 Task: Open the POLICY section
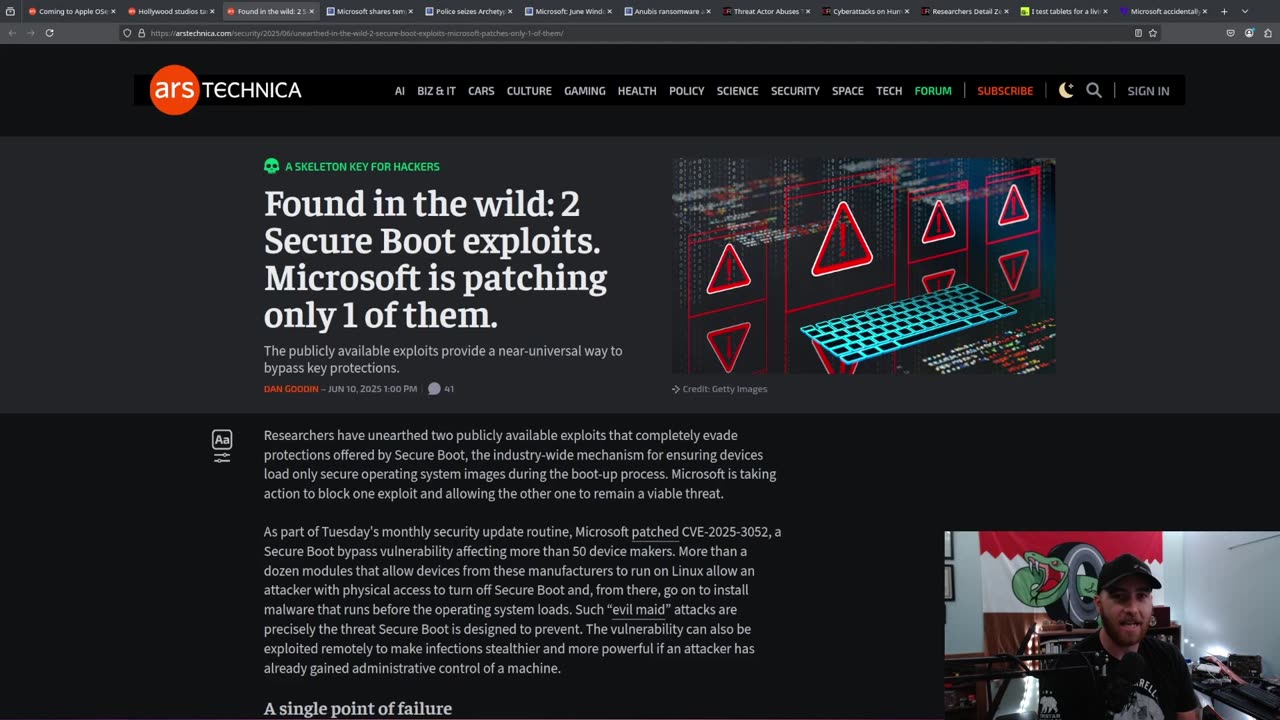(687, 91)
